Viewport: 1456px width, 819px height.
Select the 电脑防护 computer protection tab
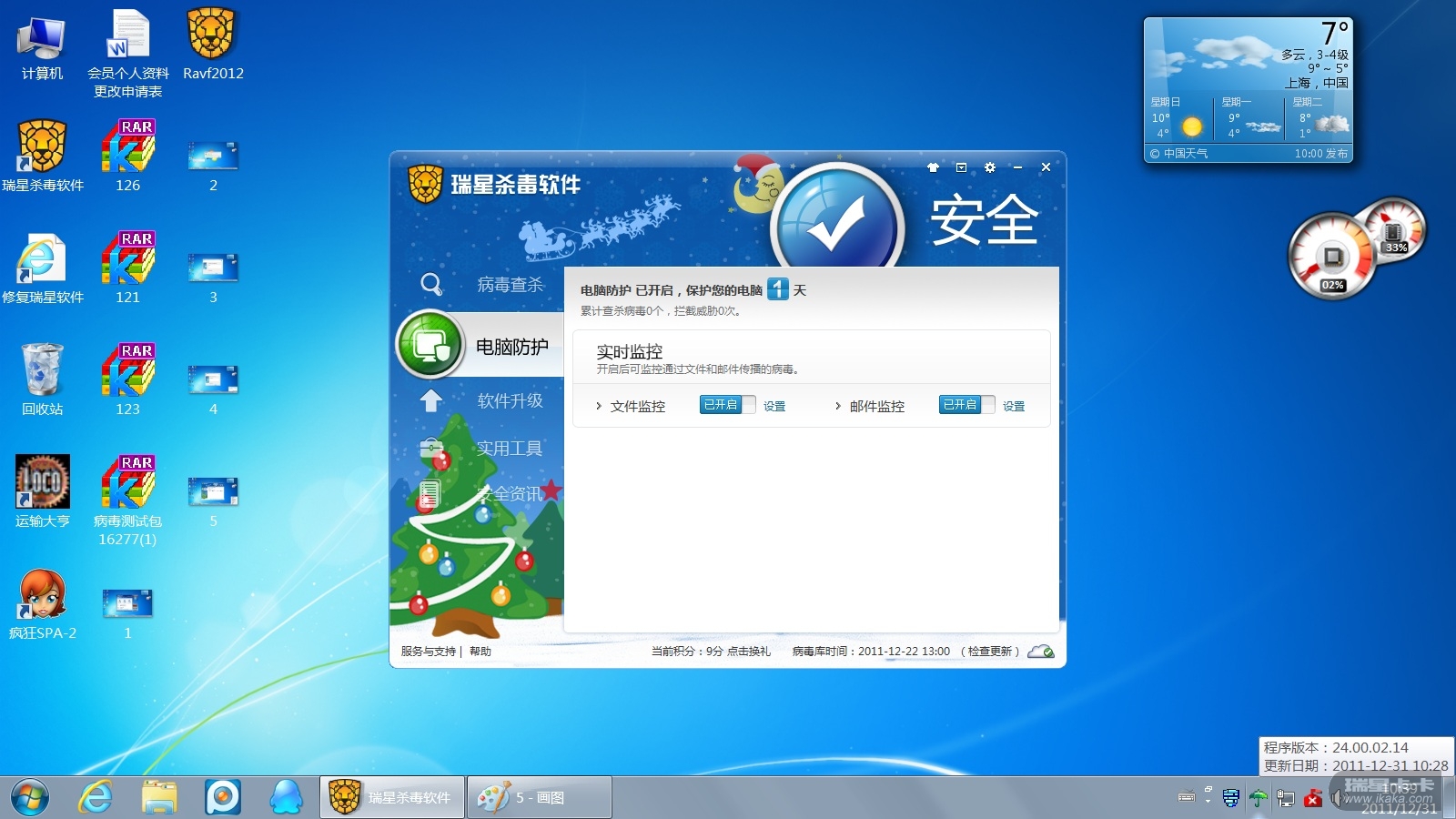[512, 347]
